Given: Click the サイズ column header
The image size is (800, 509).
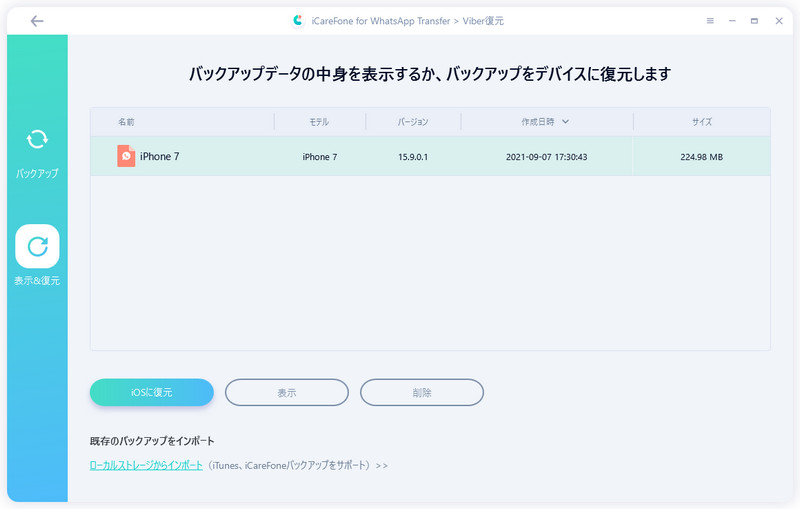Looking at the screenshot, I should point(702,122).
